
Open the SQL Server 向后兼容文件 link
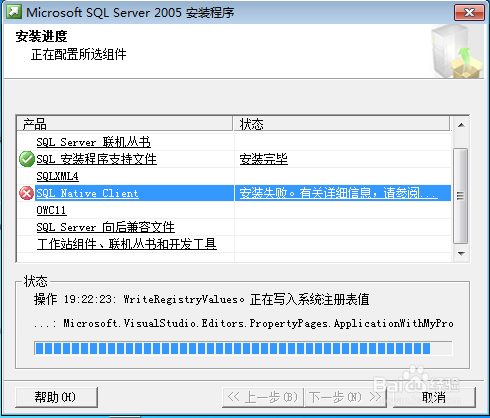105,227
